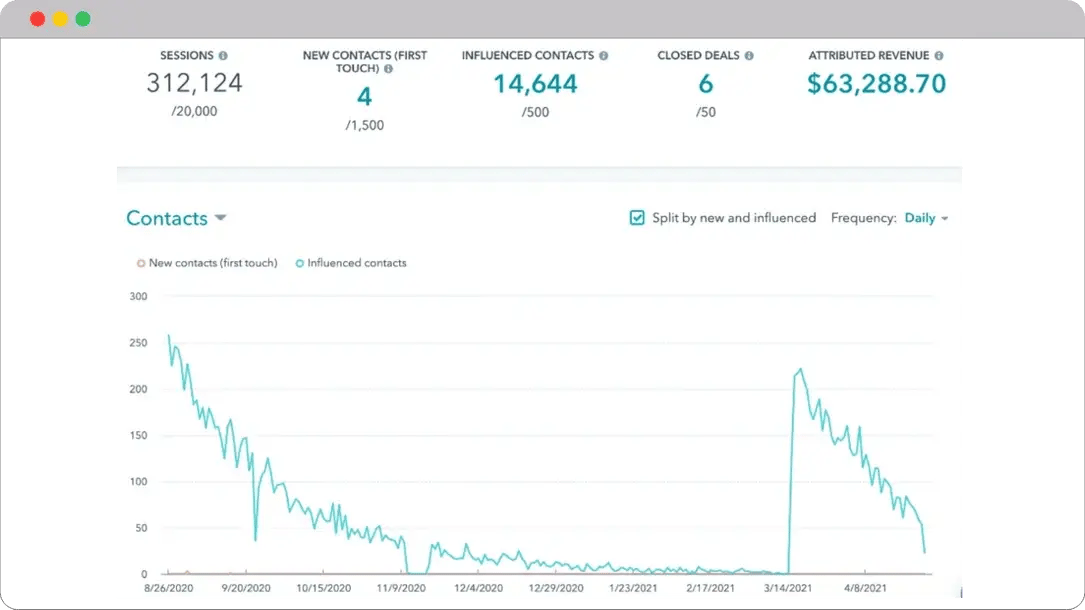Open the Attributed Revenue $63,288.70 value

(877, 84)
